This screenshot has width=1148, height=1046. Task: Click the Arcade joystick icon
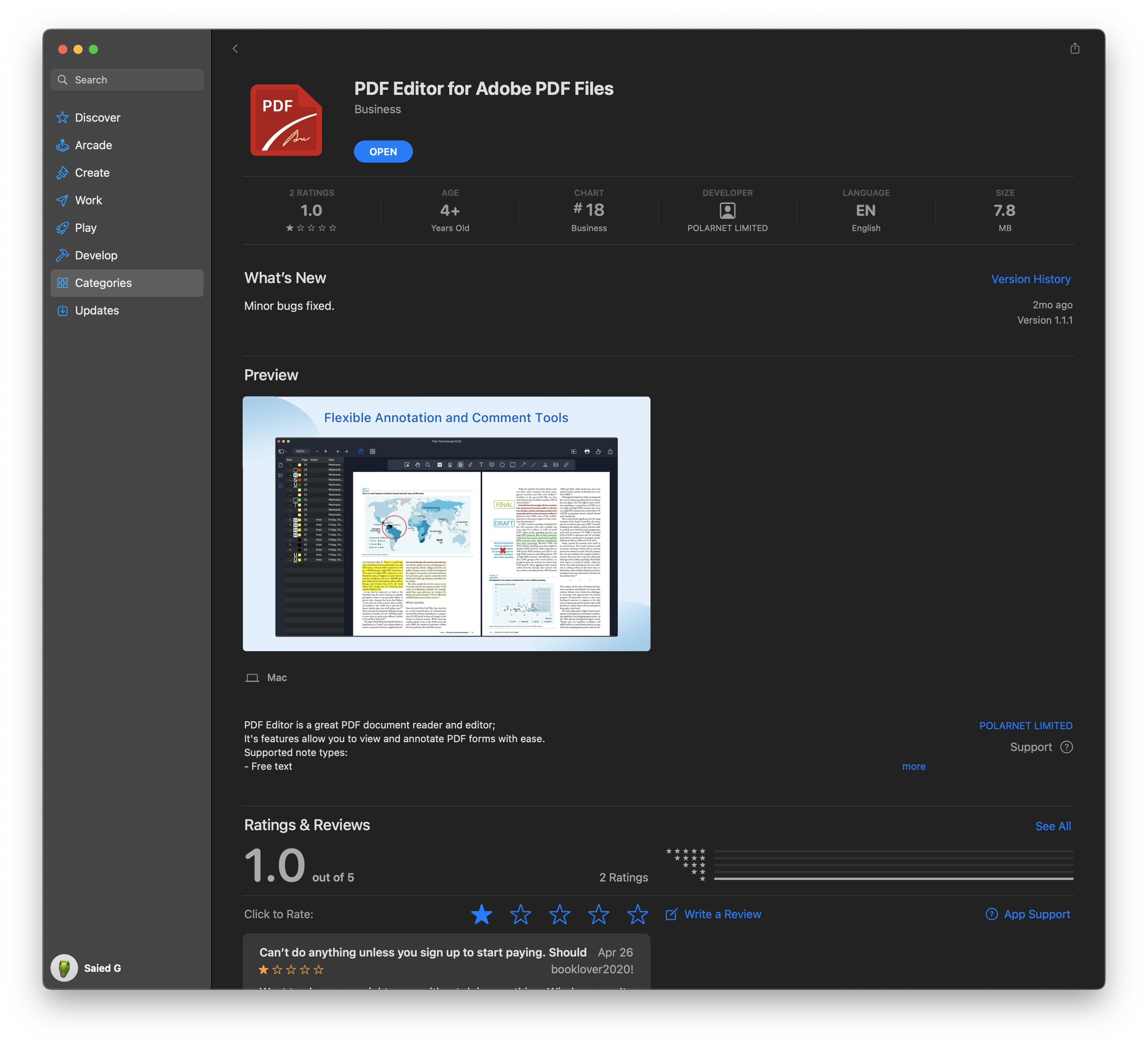(63, 145)
